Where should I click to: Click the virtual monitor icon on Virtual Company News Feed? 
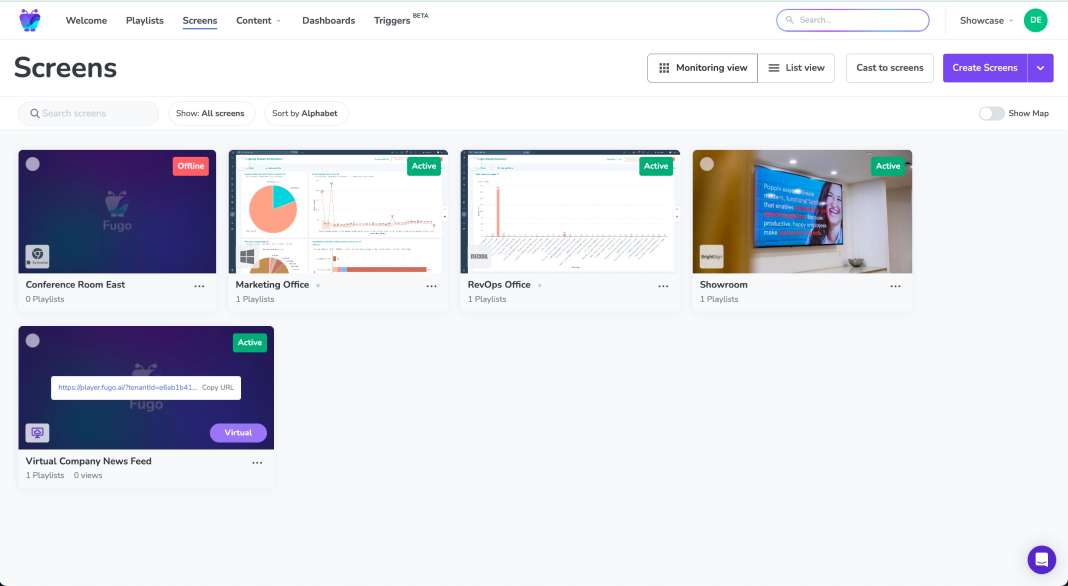38,432
